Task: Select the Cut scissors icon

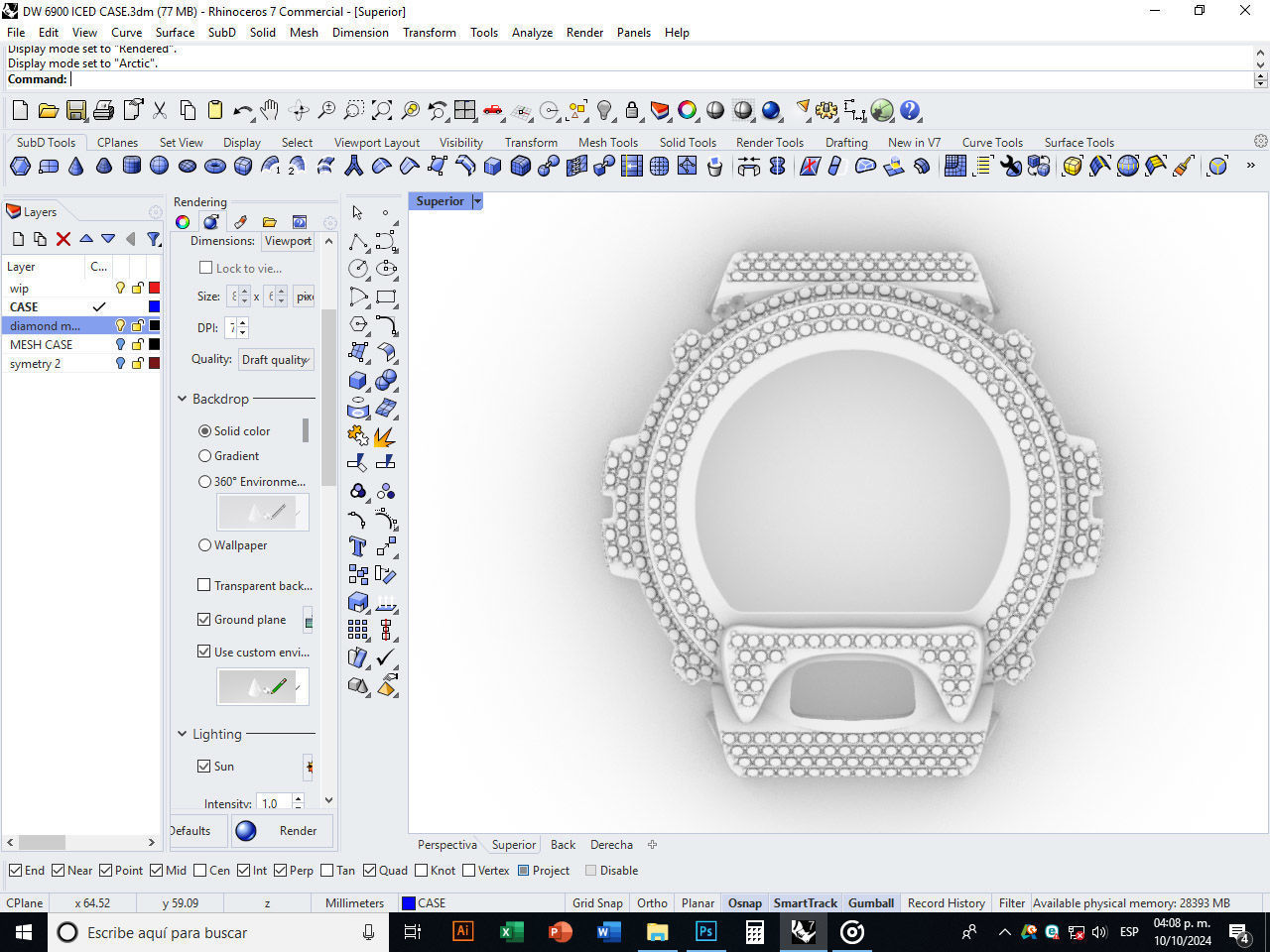Action: 159,110
